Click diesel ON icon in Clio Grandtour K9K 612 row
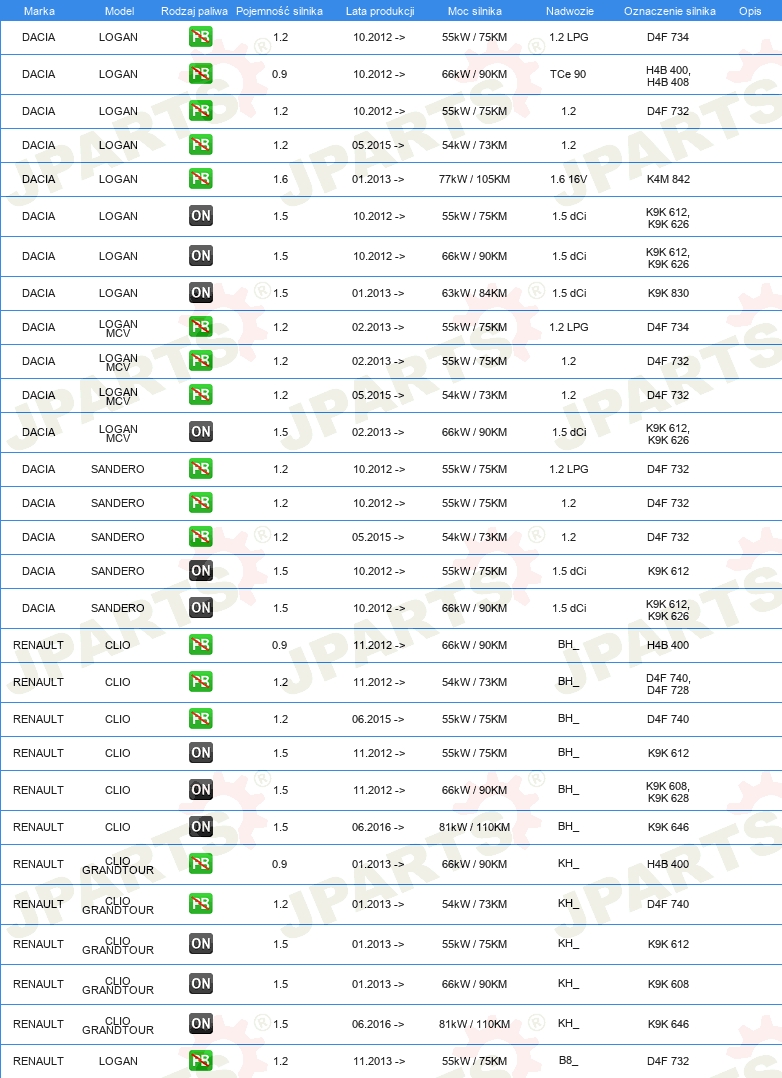782x1078 pixels. point(201,944)
